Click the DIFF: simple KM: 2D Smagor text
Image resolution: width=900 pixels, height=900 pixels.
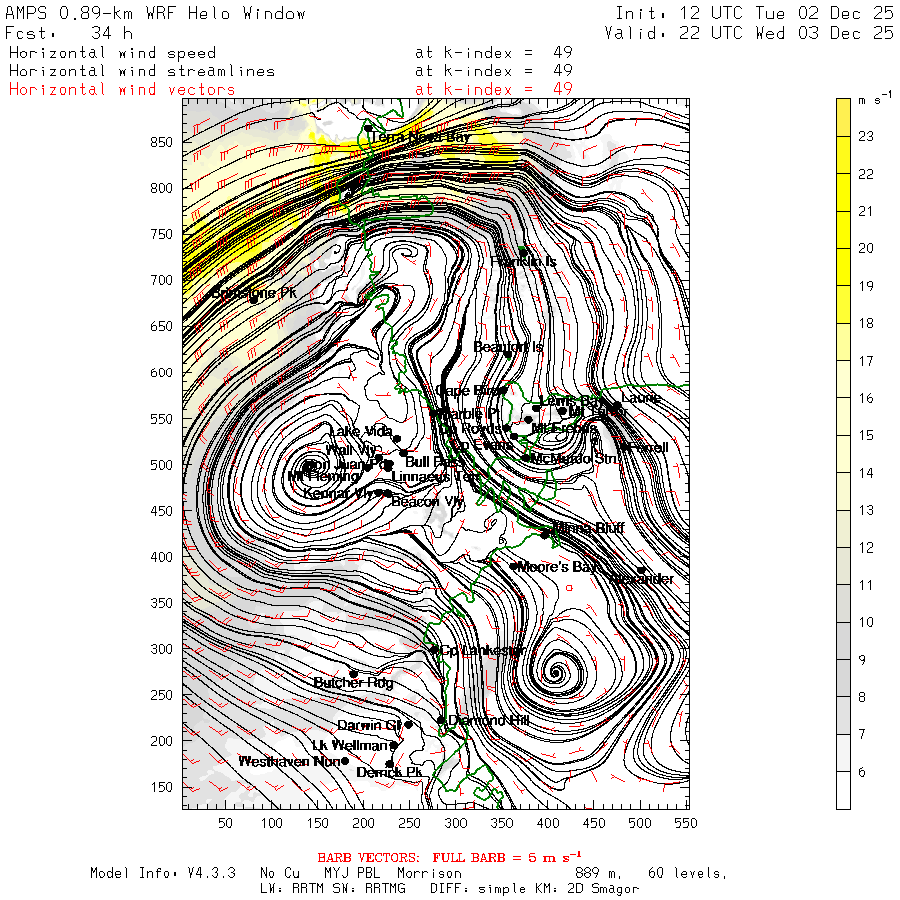[534, 889]
